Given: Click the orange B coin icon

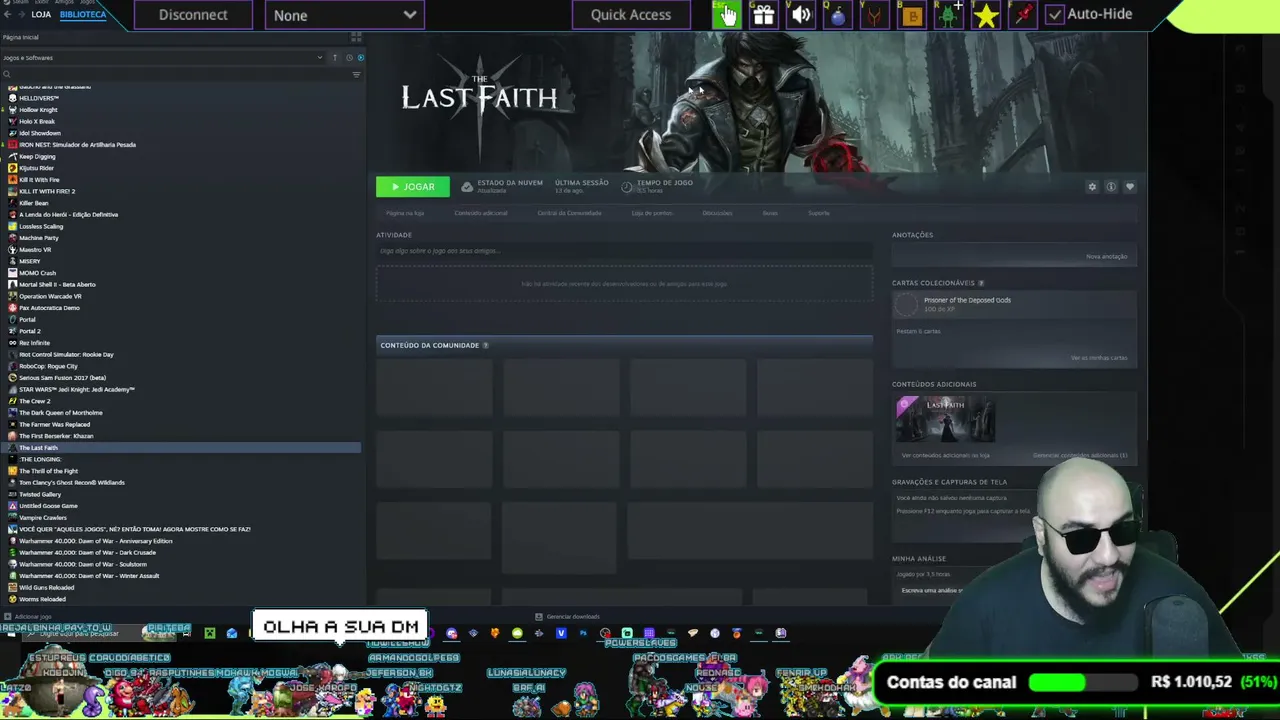Looking at the screenshot, I should tap(912, 14).
